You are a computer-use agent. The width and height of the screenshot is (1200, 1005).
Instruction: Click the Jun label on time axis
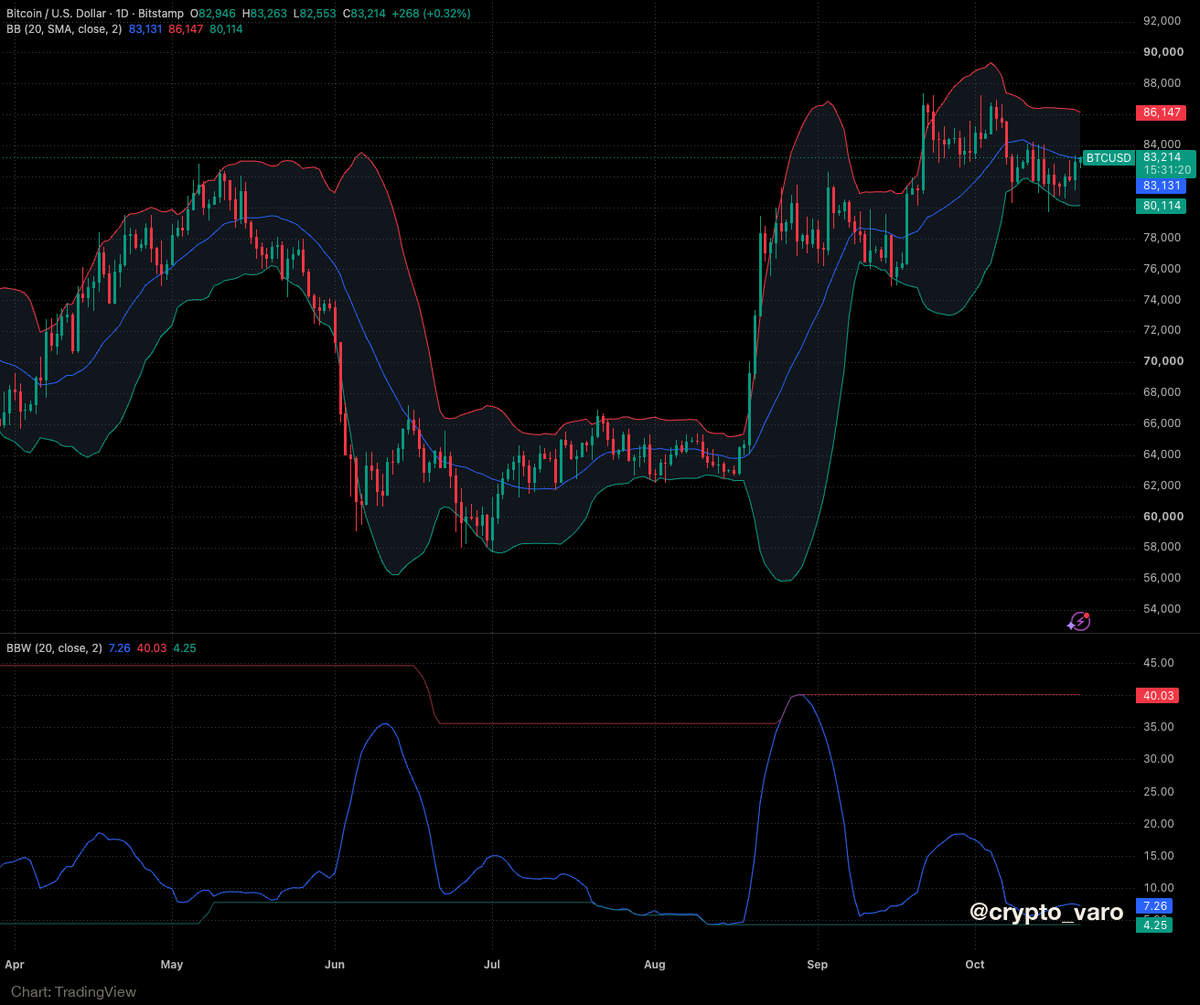[334, 965]
